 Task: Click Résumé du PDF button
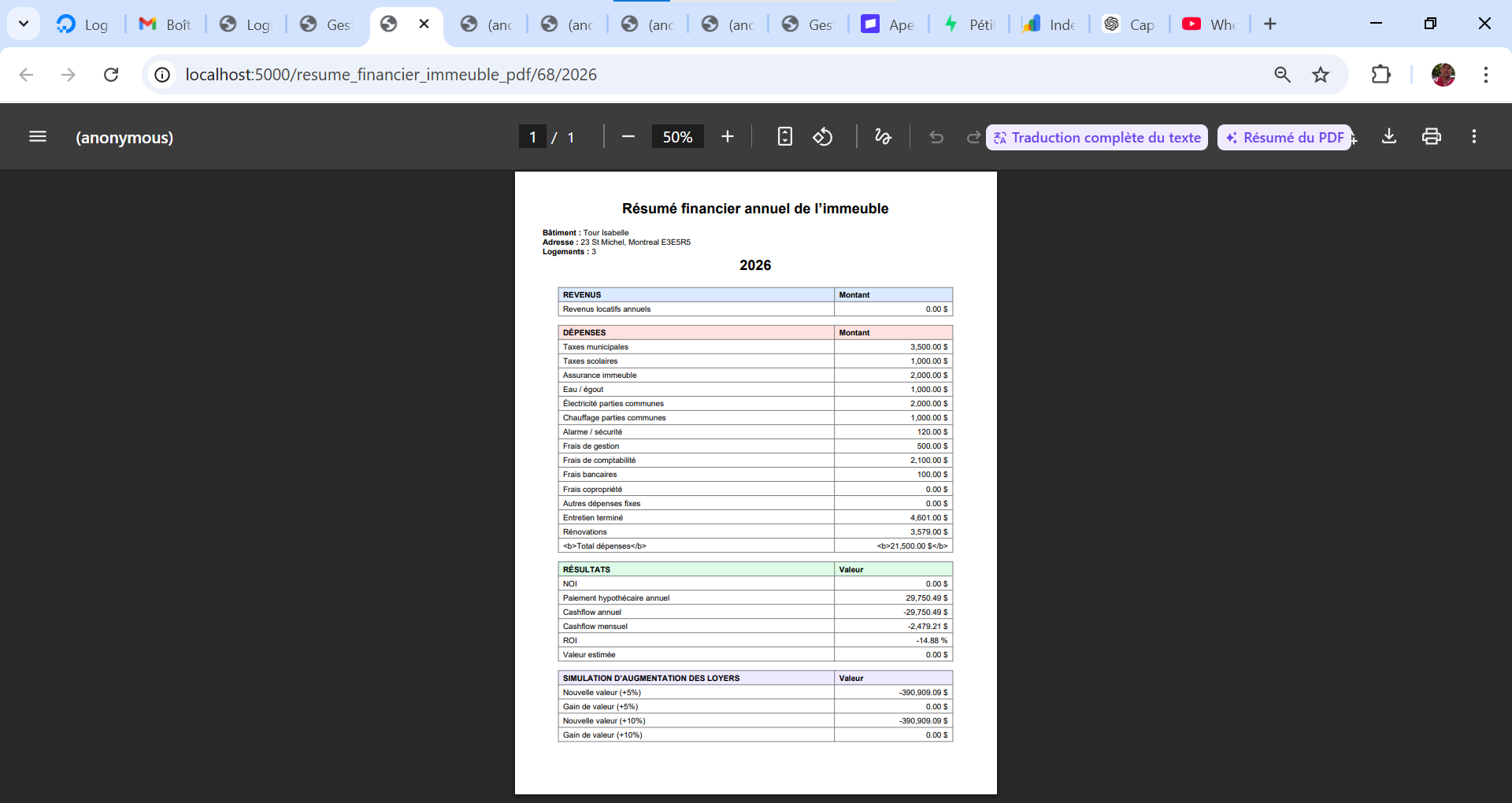(1284, 138)
